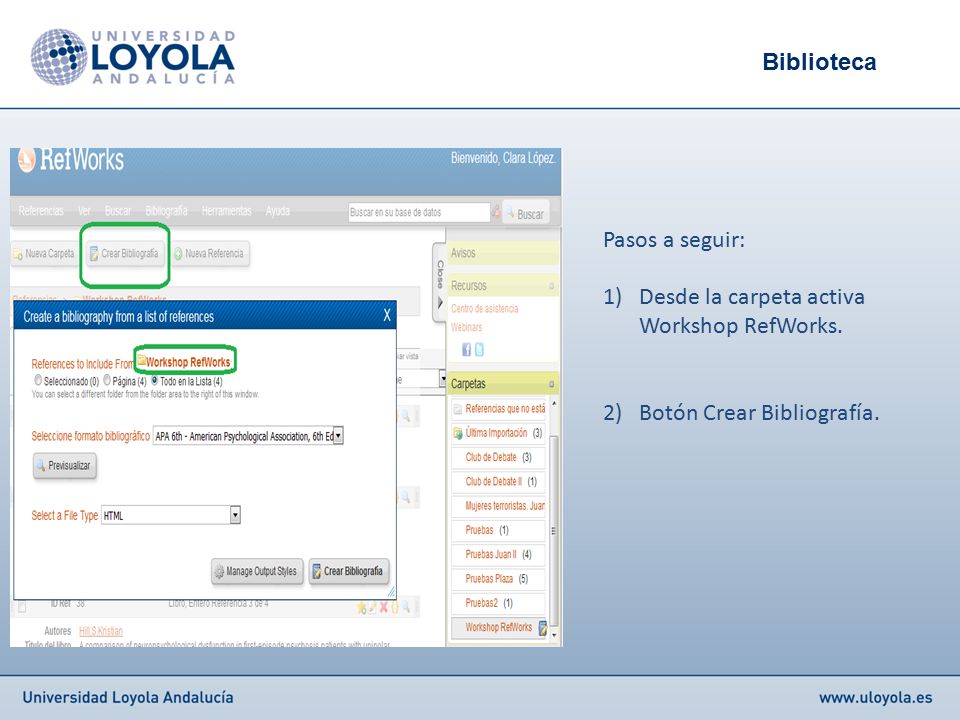The height and width of the screenshot is (720, 960).
Task: Open the Twitter icon under Recursos
Action: click(479, 350)
